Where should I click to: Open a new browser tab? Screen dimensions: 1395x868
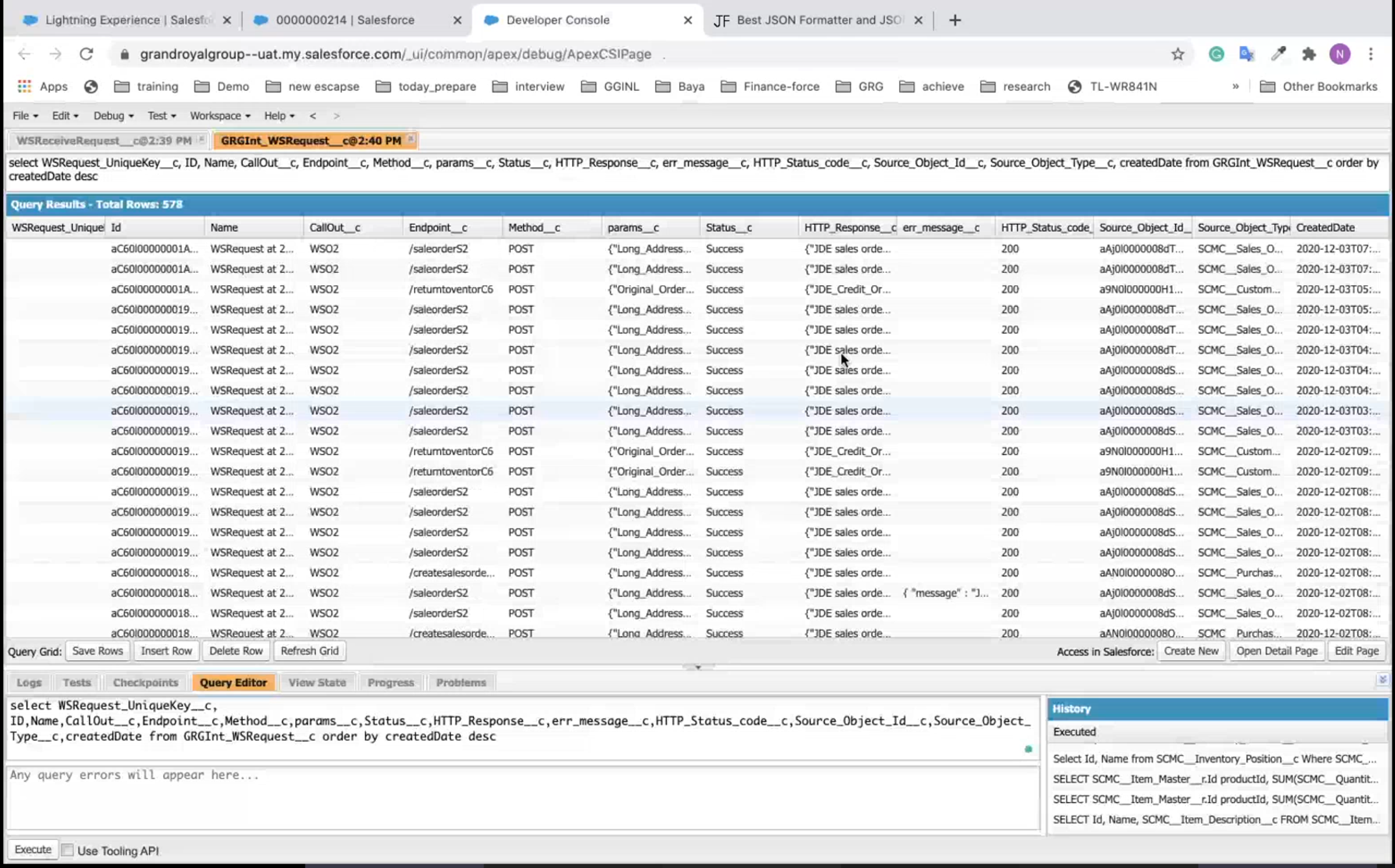tap(954, 20)
